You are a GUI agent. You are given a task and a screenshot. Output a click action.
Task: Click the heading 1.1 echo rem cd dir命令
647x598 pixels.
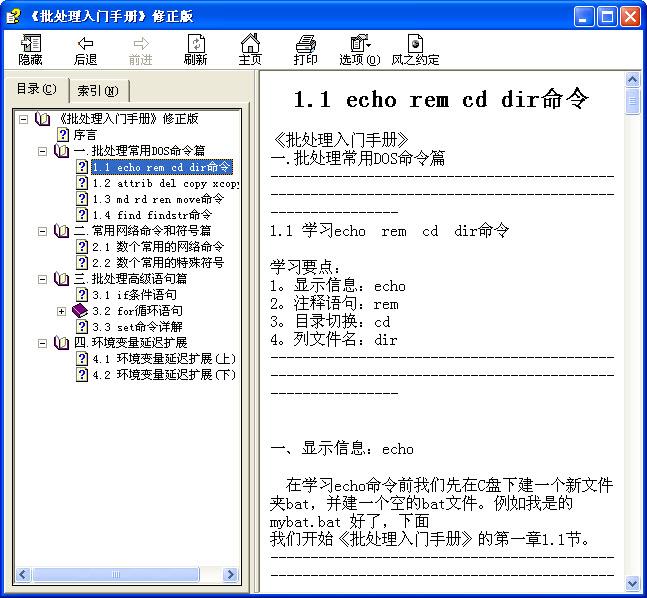point(441,99)
